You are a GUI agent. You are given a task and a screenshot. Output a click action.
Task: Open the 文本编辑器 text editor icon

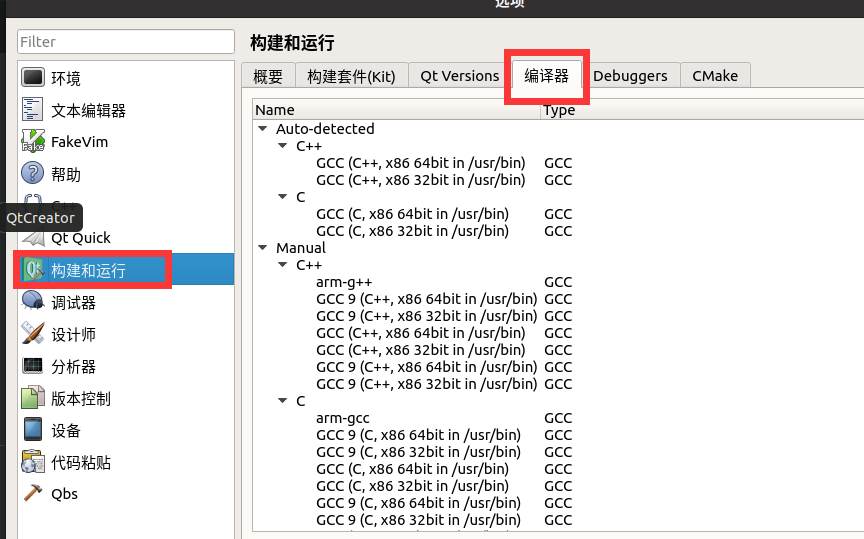[x=33, y=109]
